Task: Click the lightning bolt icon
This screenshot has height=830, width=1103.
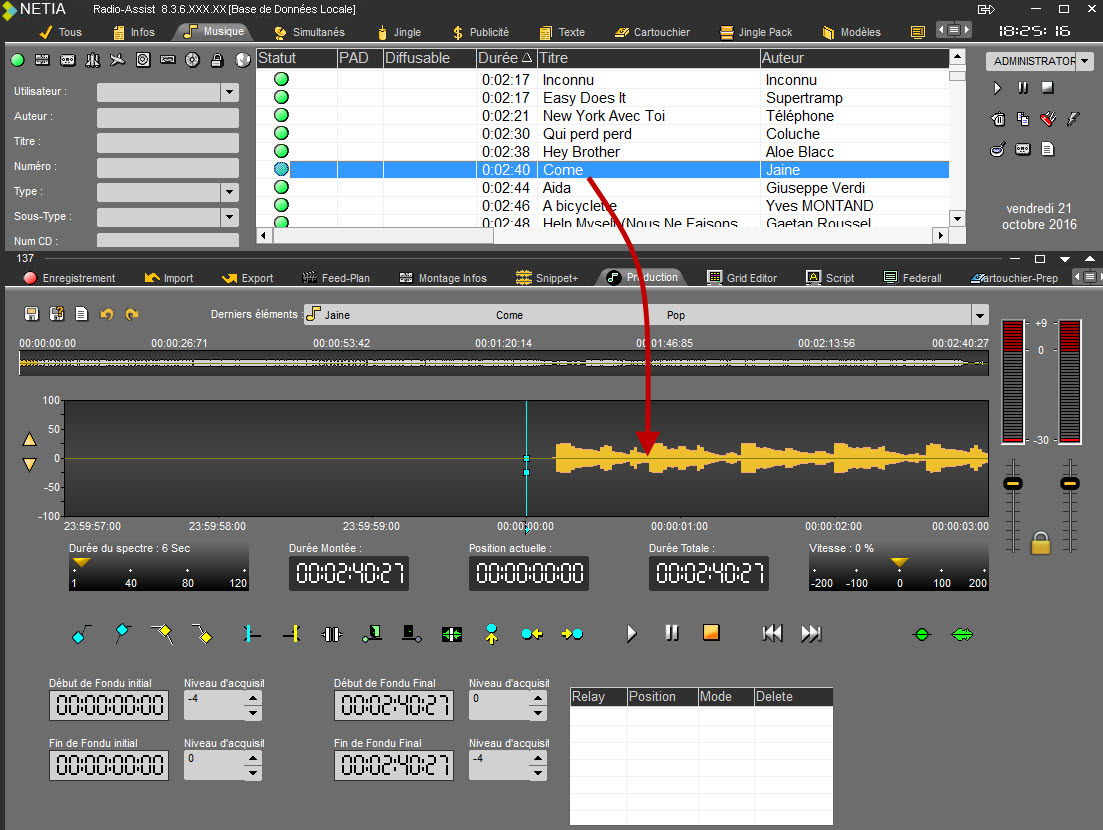Action: click(1073, 120)
